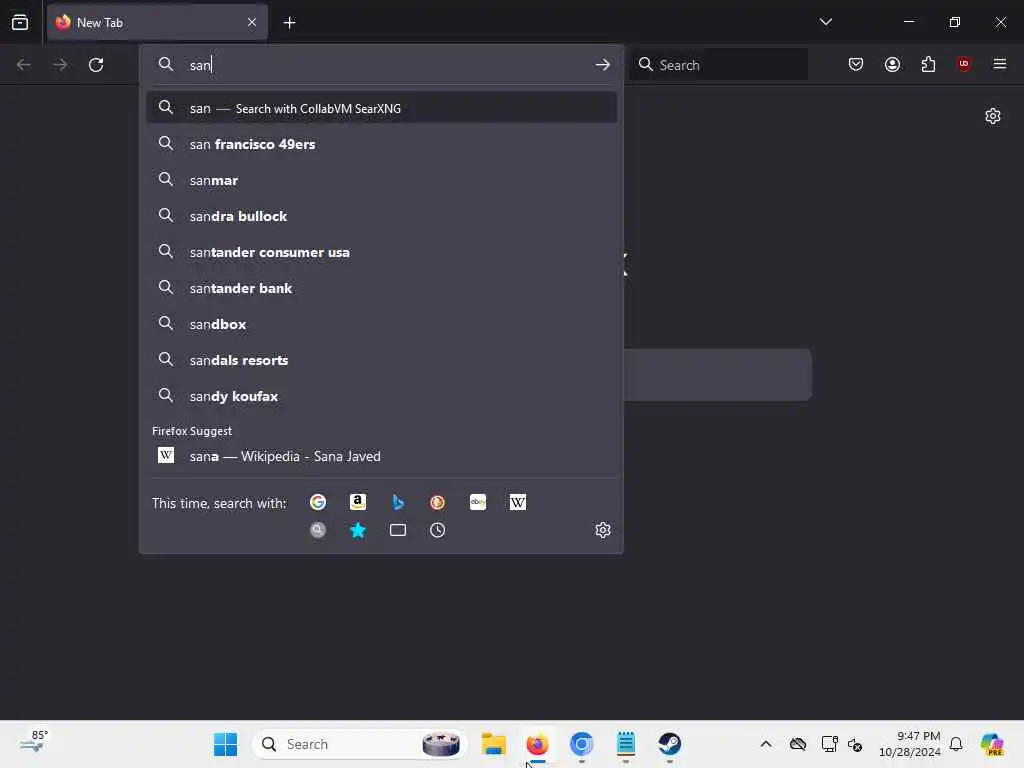The image size is (1024, 768).
Task: Choose suggestion 'sandy koufax'
Action: click(381, 396)
